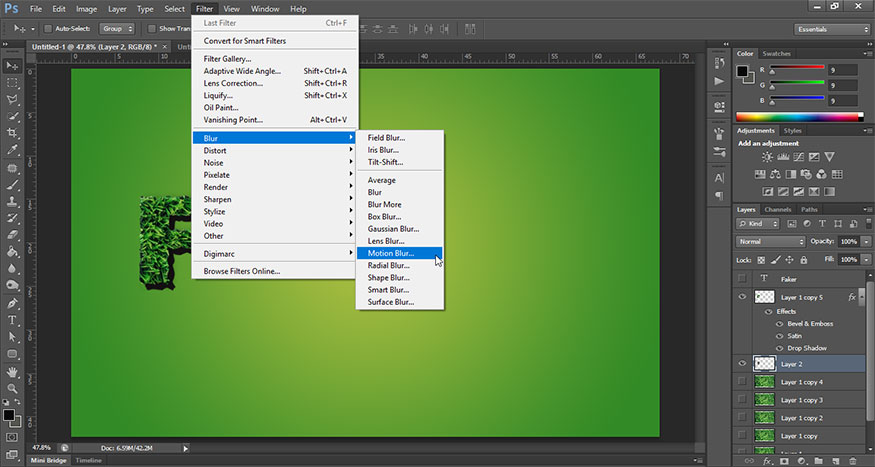The image size is (875, 467).
Task: Hide the Drop Shadow effect
Action: click(x=780, y=348)
